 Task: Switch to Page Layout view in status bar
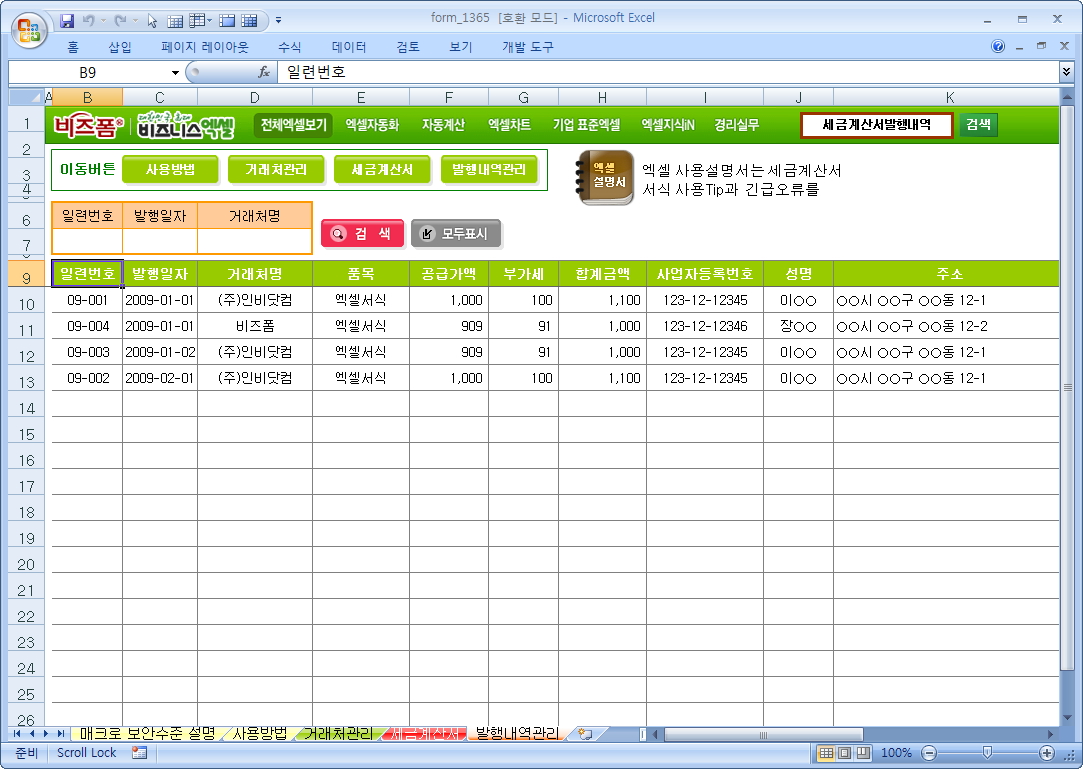[844, 753]
